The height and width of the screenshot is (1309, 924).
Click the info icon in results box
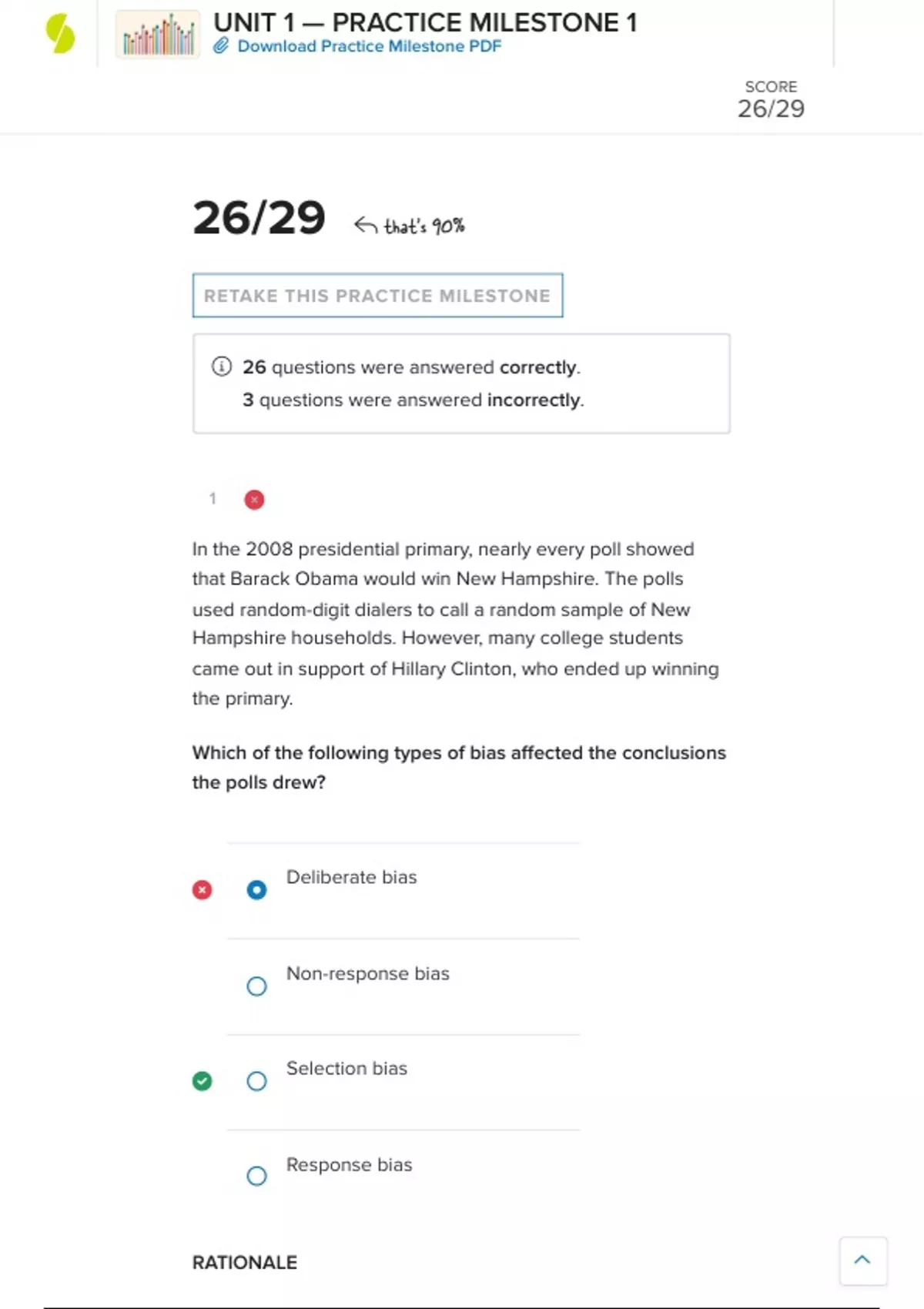pos(222,367)
